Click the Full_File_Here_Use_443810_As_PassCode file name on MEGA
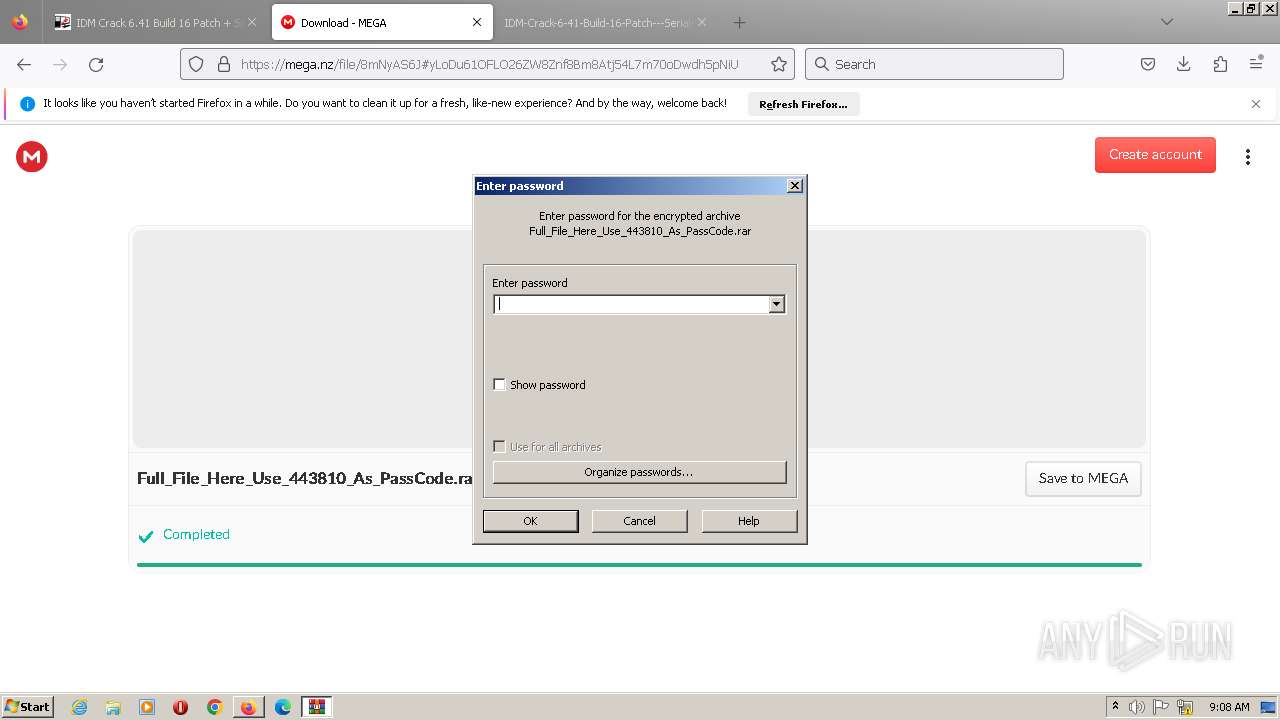 [304, 479]
